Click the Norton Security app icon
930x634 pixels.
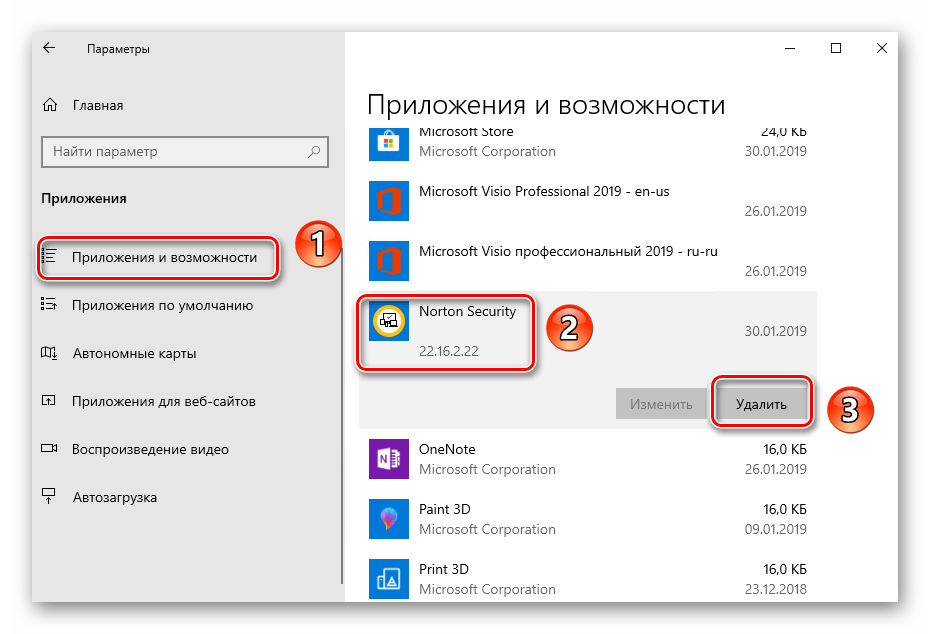coord(388,321)
